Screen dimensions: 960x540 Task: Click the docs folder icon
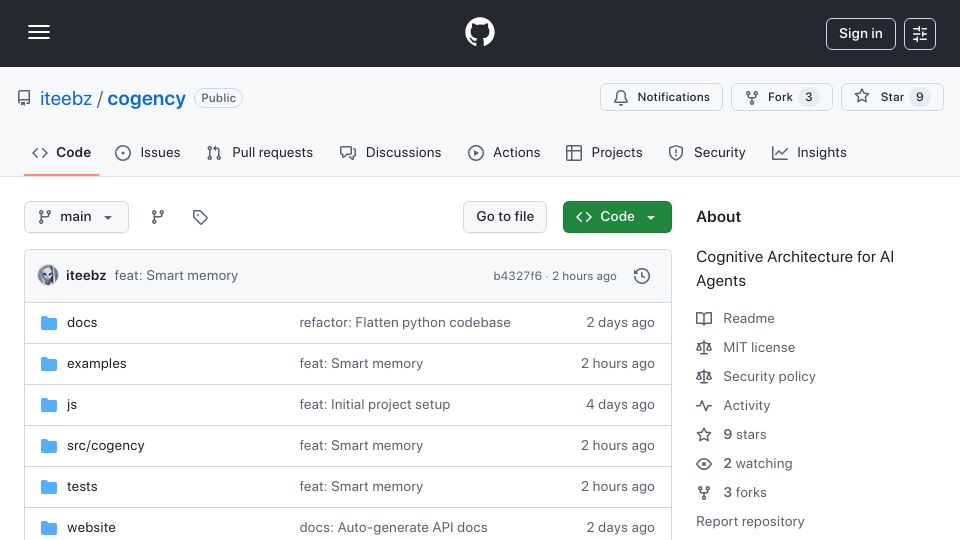49,323
